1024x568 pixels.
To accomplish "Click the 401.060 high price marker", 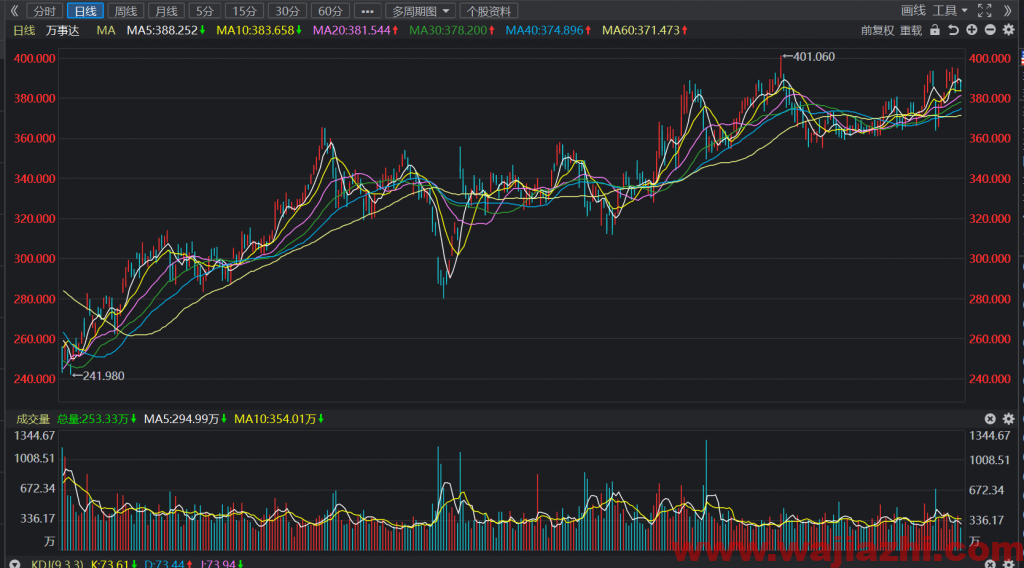I will point(808,57).
